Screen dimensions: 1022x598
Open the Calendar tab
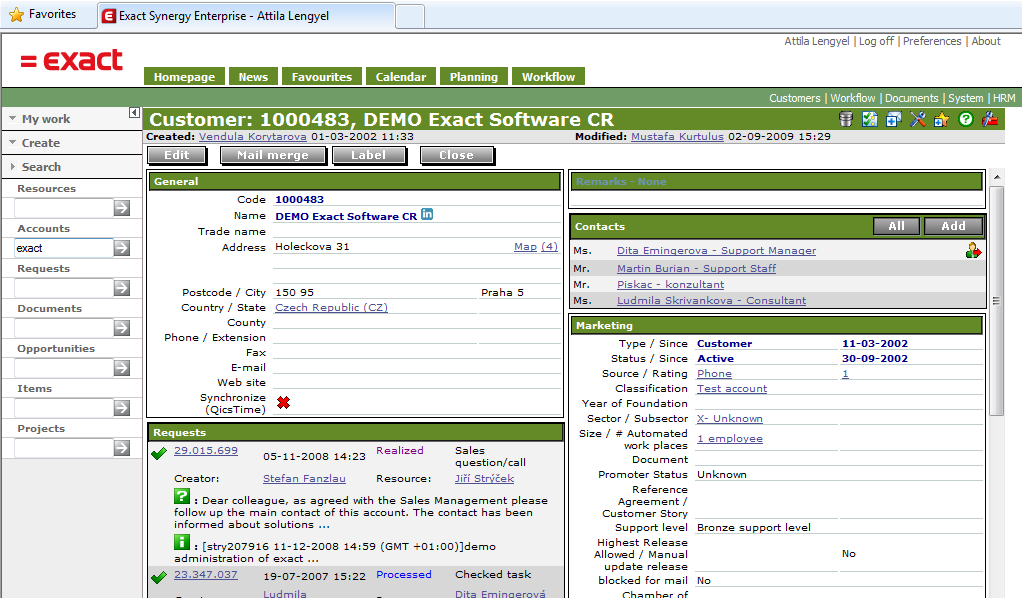401,76
